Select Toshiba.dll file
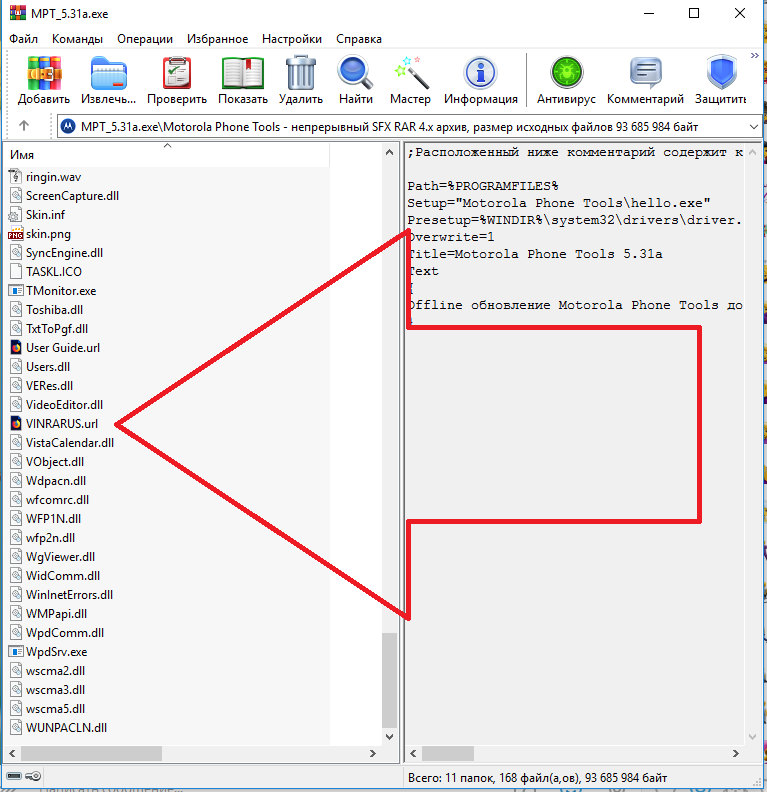Image resolution: width=767 pixels, height=792 pixels. [54, 310]
